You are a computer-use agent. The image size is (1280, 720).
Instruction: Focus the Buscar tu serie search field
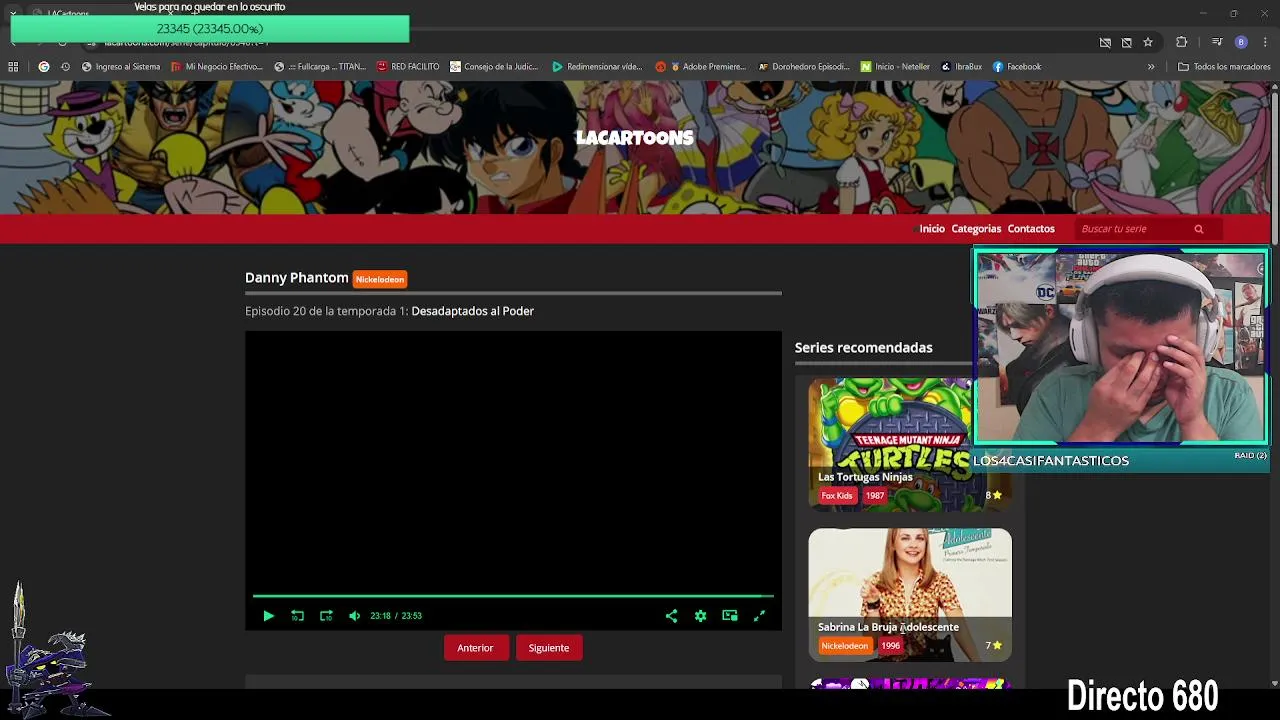1134,229
